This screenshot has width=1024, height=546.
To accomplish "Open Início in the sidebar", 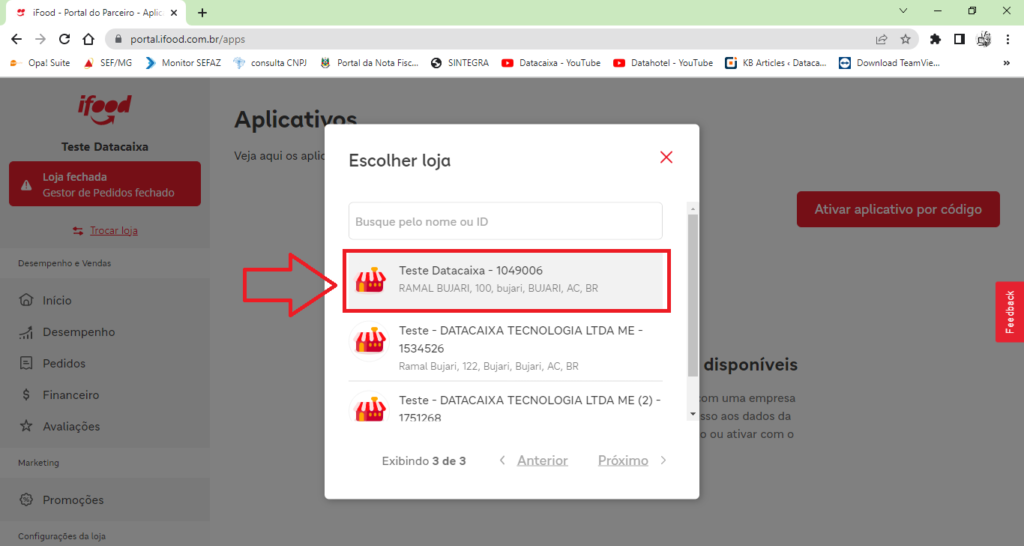I will pyautogui.click(x=57, y=300).
